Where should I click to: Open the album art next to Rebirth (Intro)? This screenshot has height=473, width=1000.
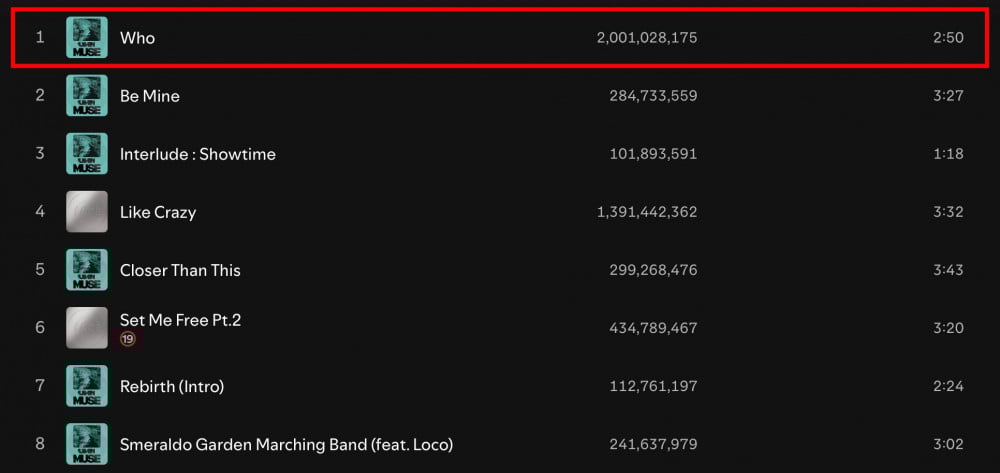point(87,386)
